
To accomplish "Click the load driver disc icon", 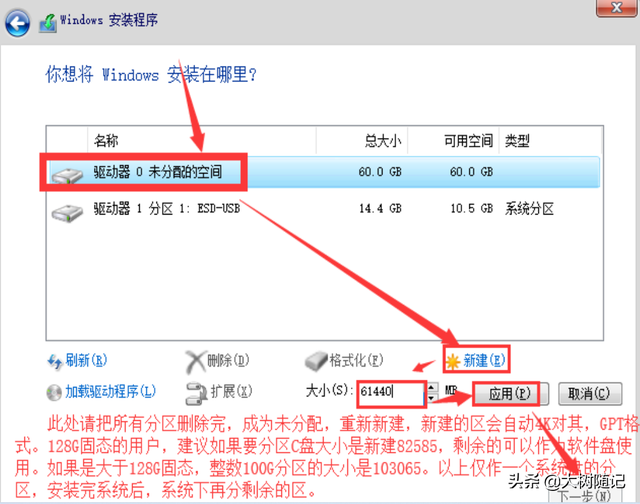I will coord(54,393).
